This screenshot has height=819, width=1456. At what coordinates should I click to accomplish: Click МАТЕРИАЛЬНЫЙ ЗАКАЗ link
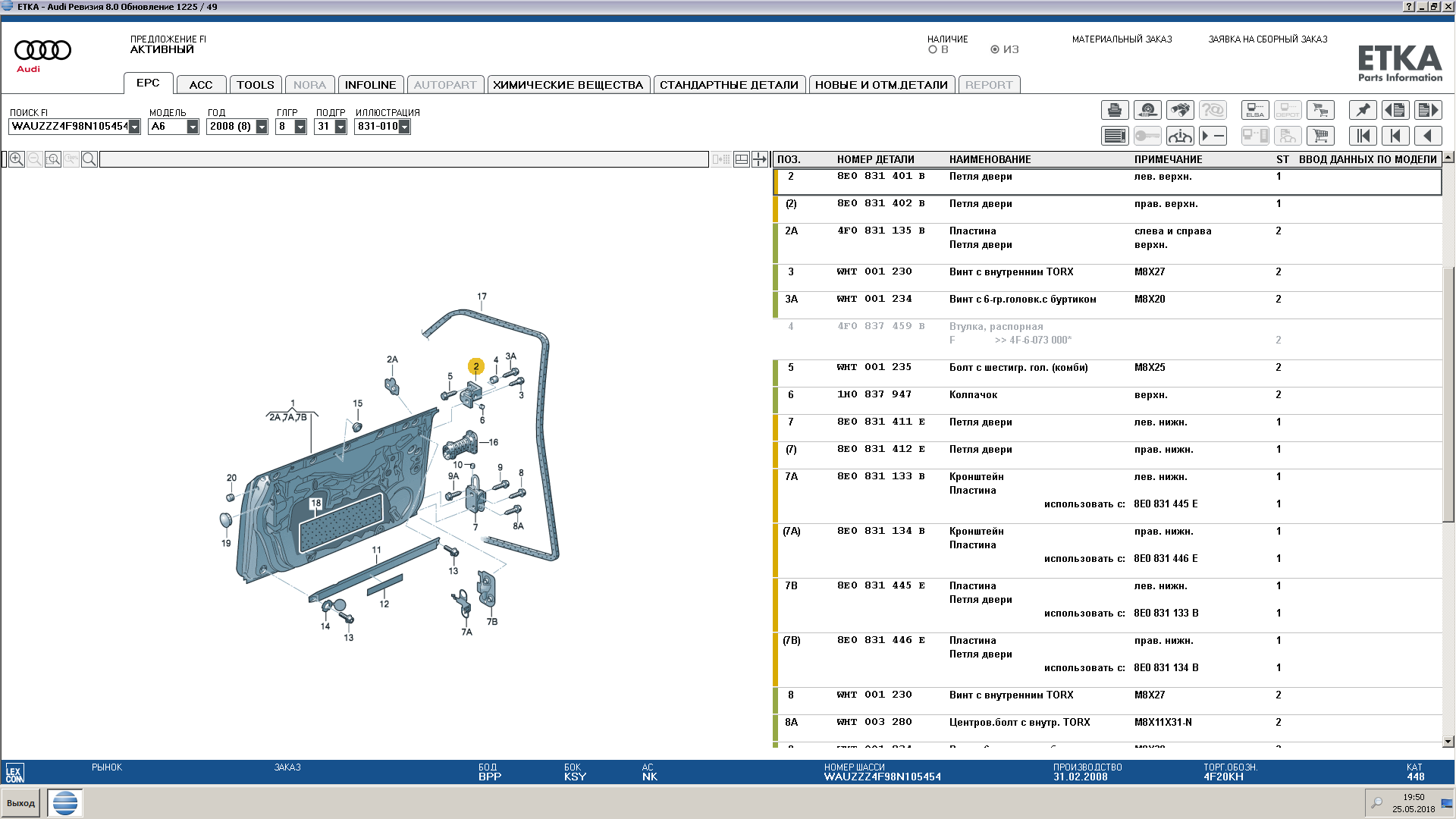[x=1122, y=39]
